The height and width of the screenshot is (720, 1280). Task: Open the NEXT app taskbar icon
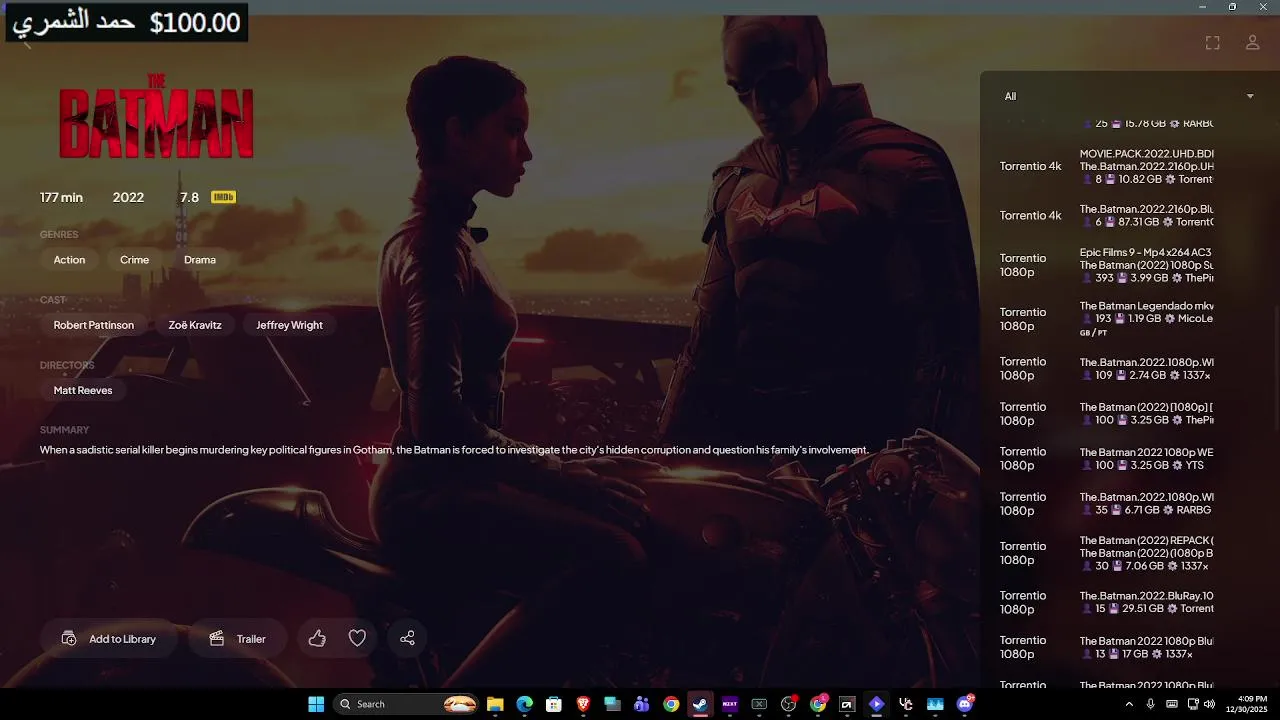730,704
